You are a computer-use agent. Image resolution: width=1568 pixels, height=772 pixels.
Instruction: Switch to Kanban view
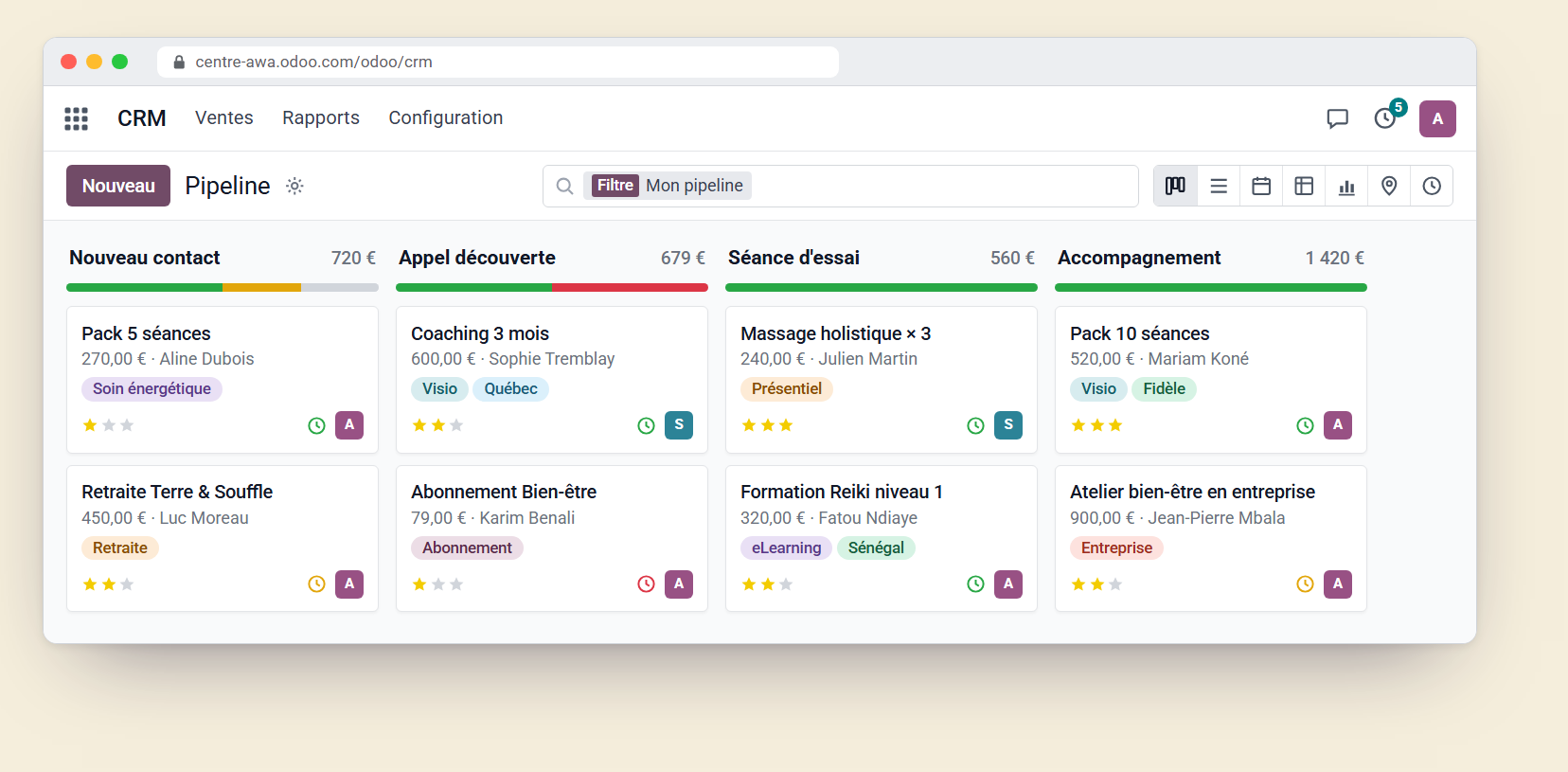pyautogui.click(x=1175, y=186)
